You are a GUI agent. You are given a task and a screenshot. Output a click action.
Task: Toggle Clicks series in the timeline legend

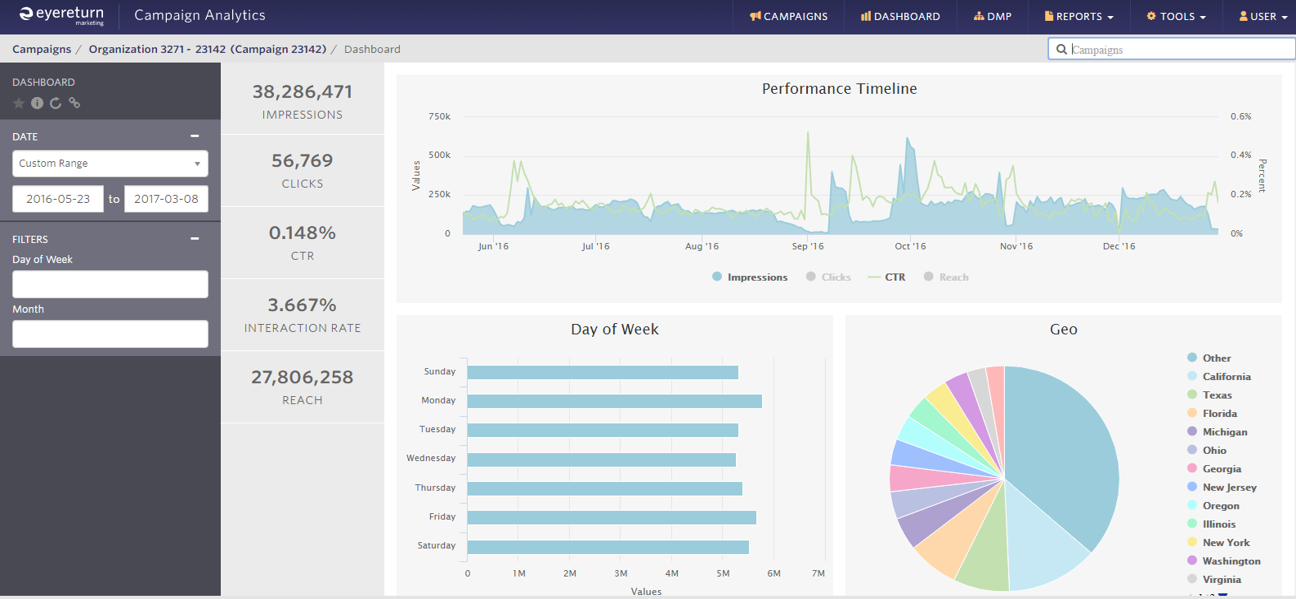[831, 276]
